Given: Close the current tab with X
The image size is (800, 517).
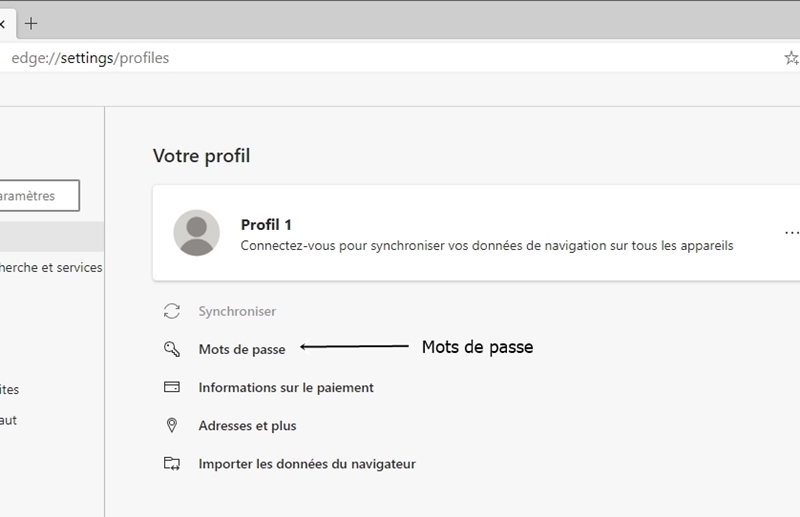Looking at the screenshot, I should [2, 23].
